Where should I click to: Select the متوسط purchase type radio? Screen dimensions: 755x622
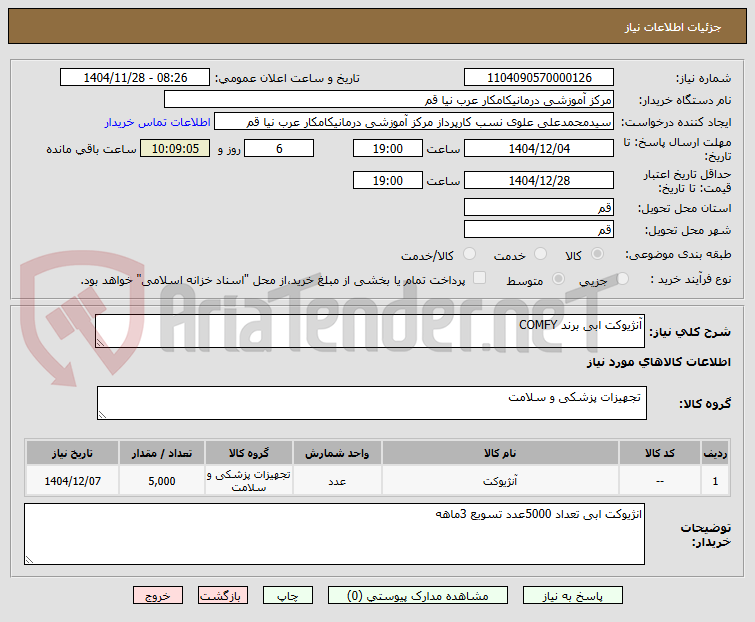pos(558,278)
